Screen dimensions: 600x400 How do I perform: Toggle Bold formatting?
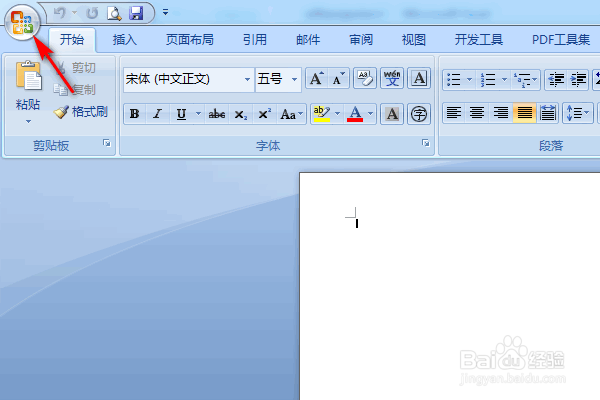click(x=134, y=114)
